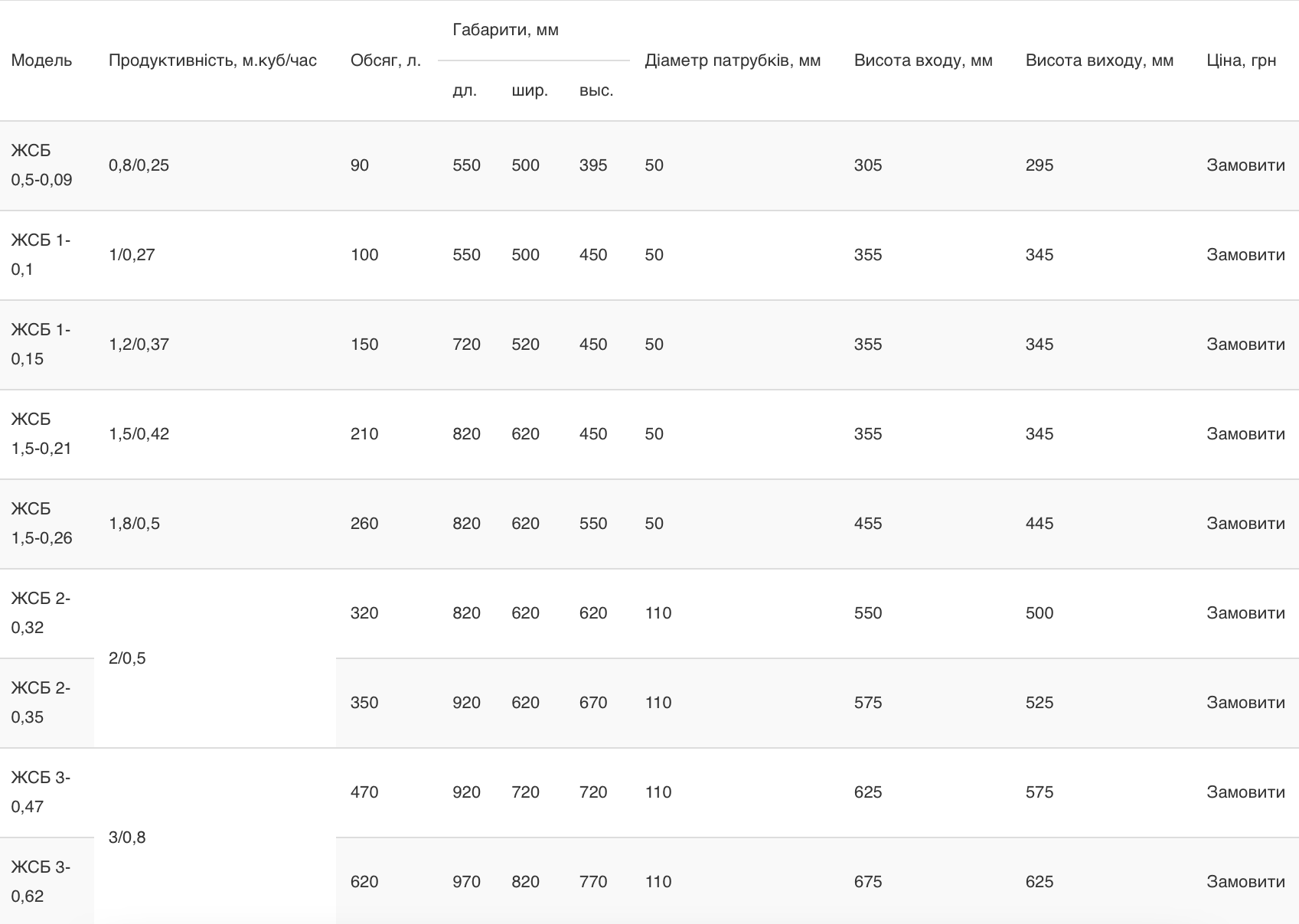Click the Висота входу, мм column header
This screenshot has width=1299, height=924.
(923, 60)
